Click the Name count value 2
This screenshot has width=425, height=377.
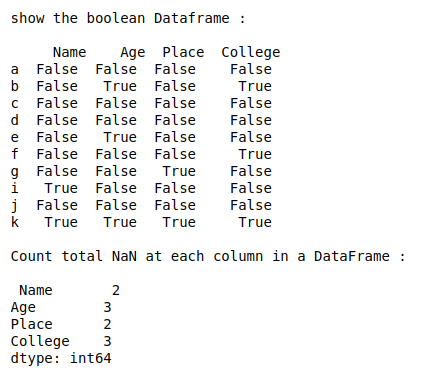[116, 290]
